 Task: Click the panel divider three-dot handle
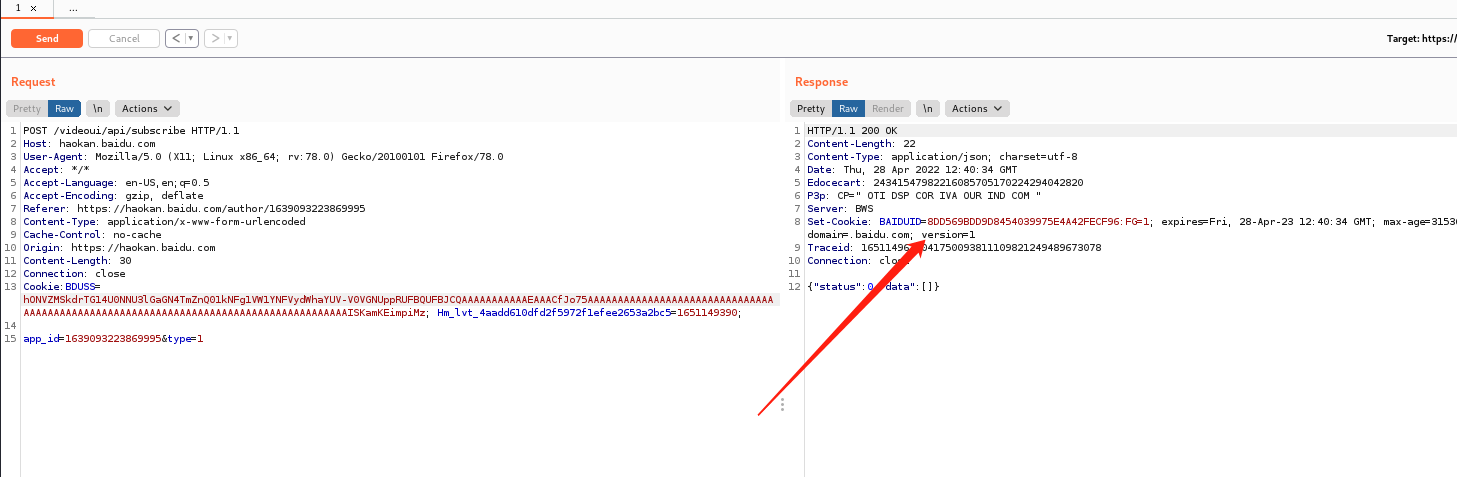click(x=782, y=404)
